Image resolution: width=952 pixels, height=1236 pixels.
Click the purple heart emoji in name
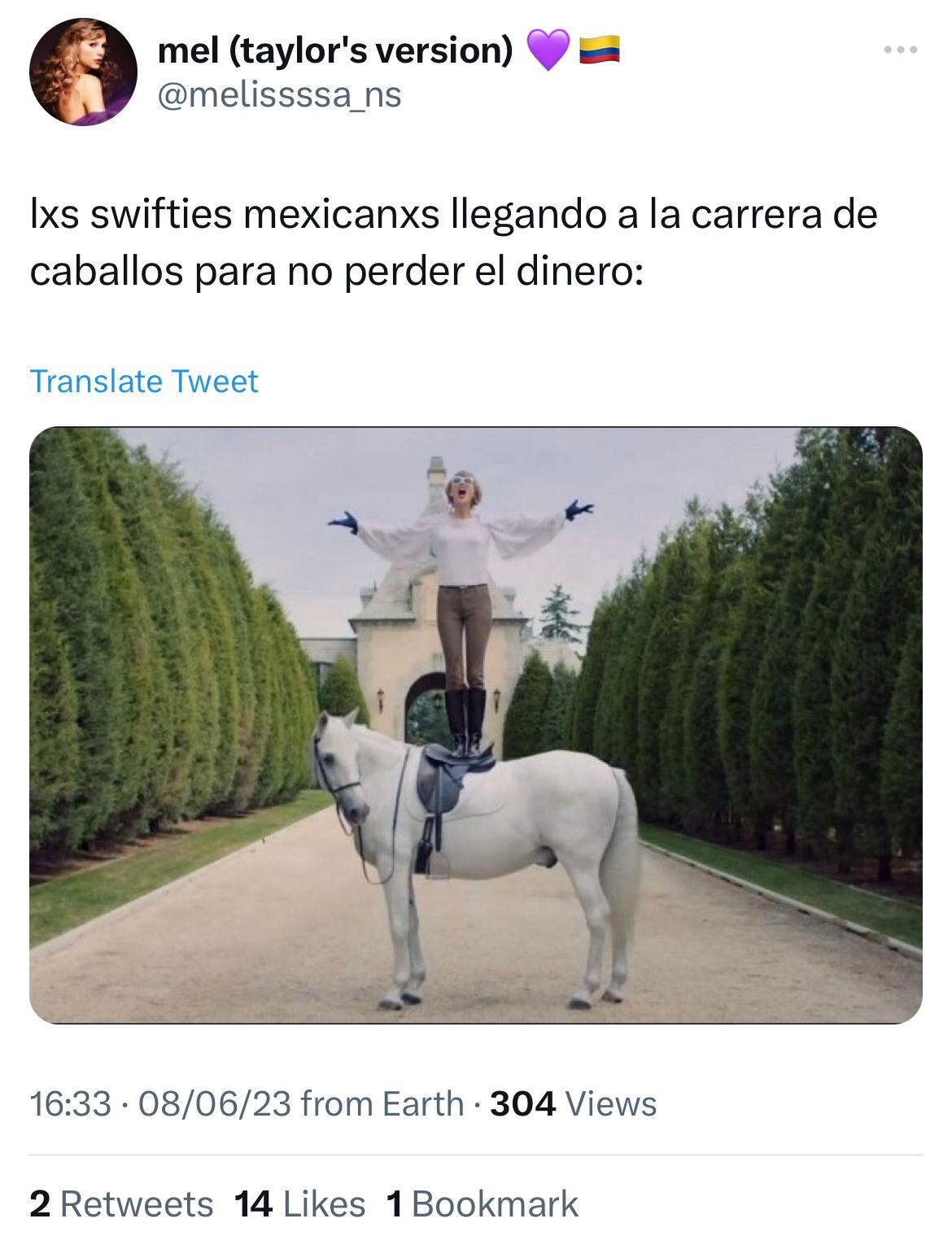pos(548,50)
